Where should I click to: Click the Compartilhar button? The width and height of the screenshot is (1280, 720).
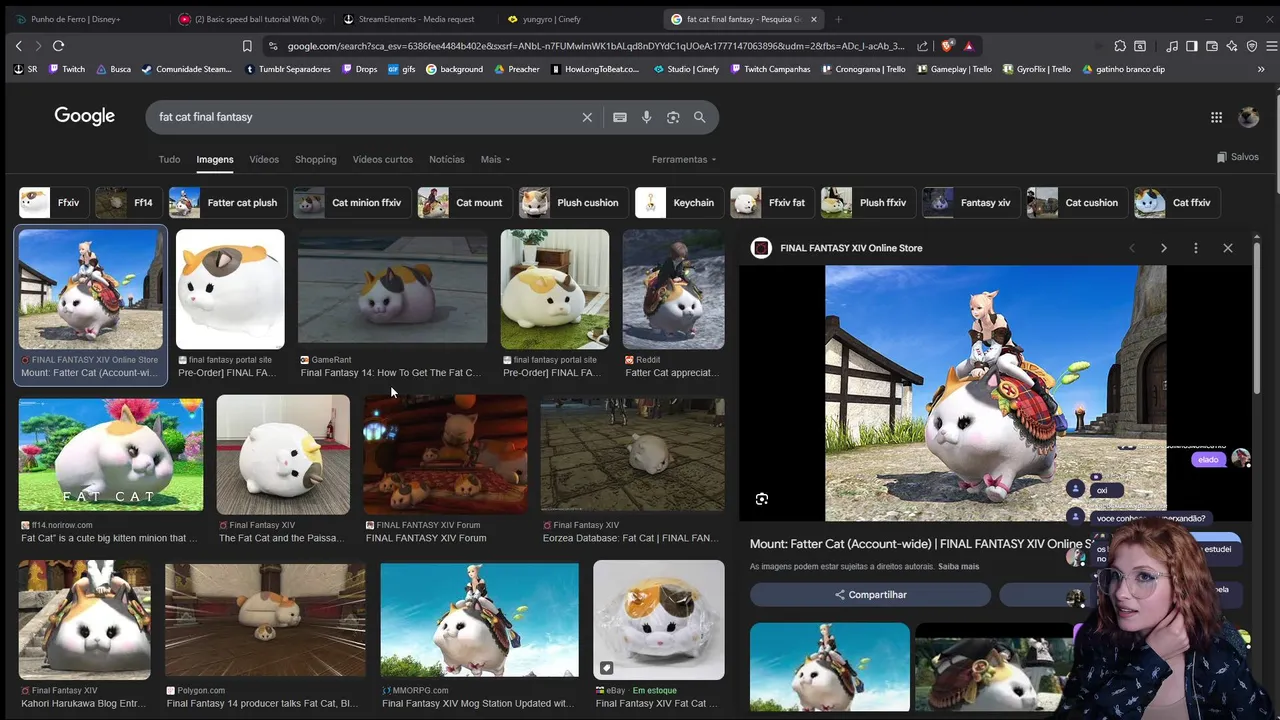[x=870, y=595]
